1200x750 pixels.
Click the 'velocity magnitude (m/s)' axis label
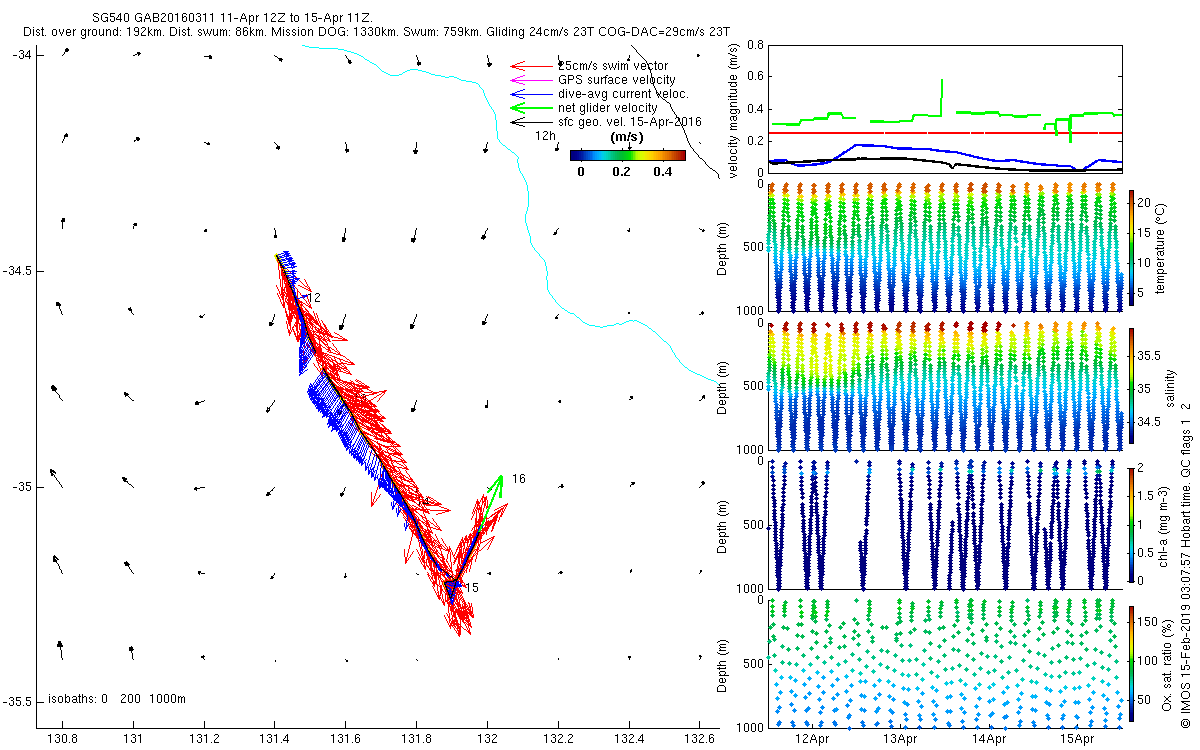(734, 110)
